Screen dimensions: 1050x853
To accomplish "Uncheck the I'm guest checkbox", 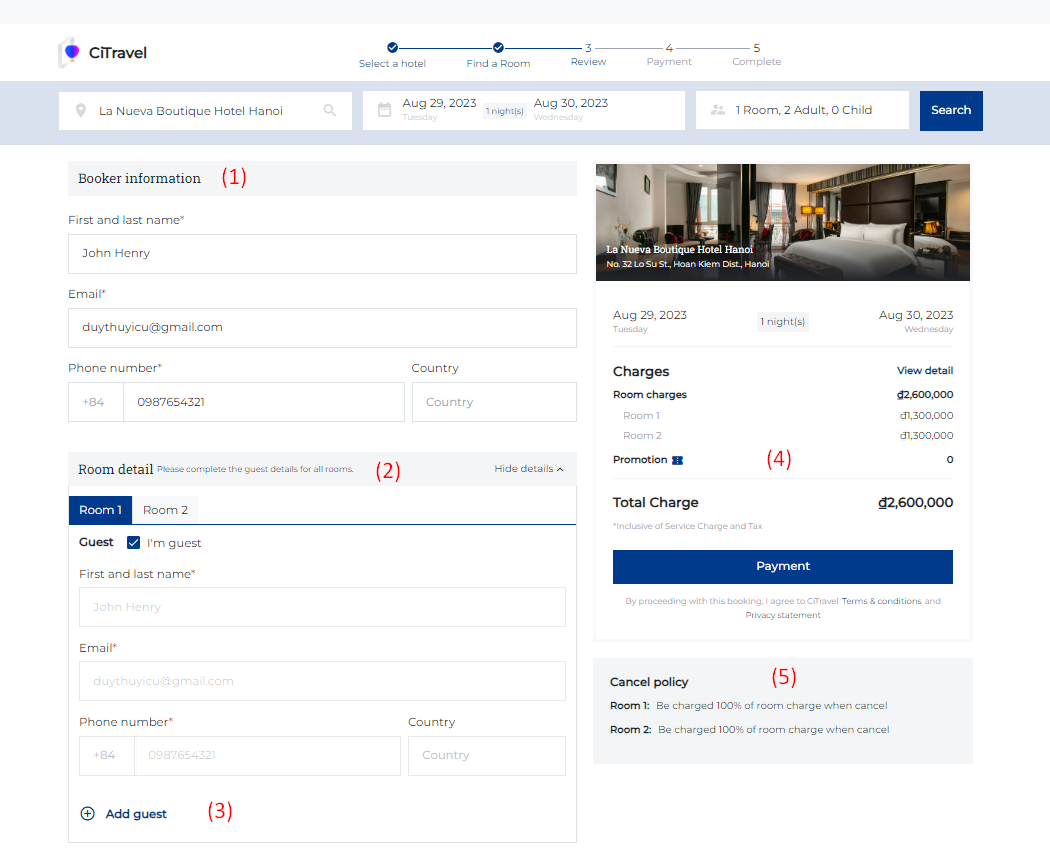I will (x=133, y=543).
